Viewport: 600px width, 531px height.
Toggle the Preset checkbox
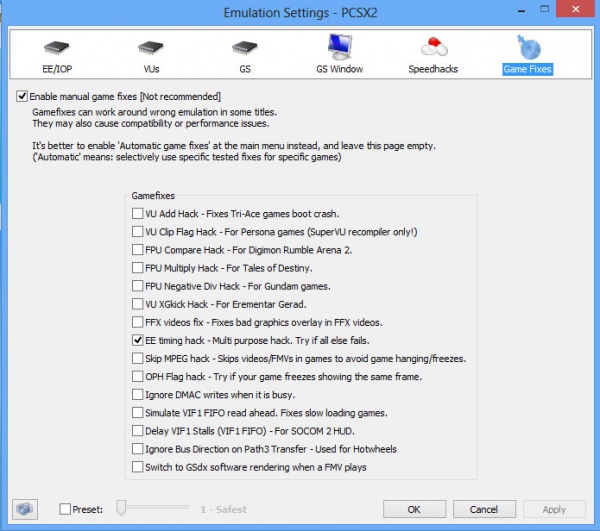point(65,509)
